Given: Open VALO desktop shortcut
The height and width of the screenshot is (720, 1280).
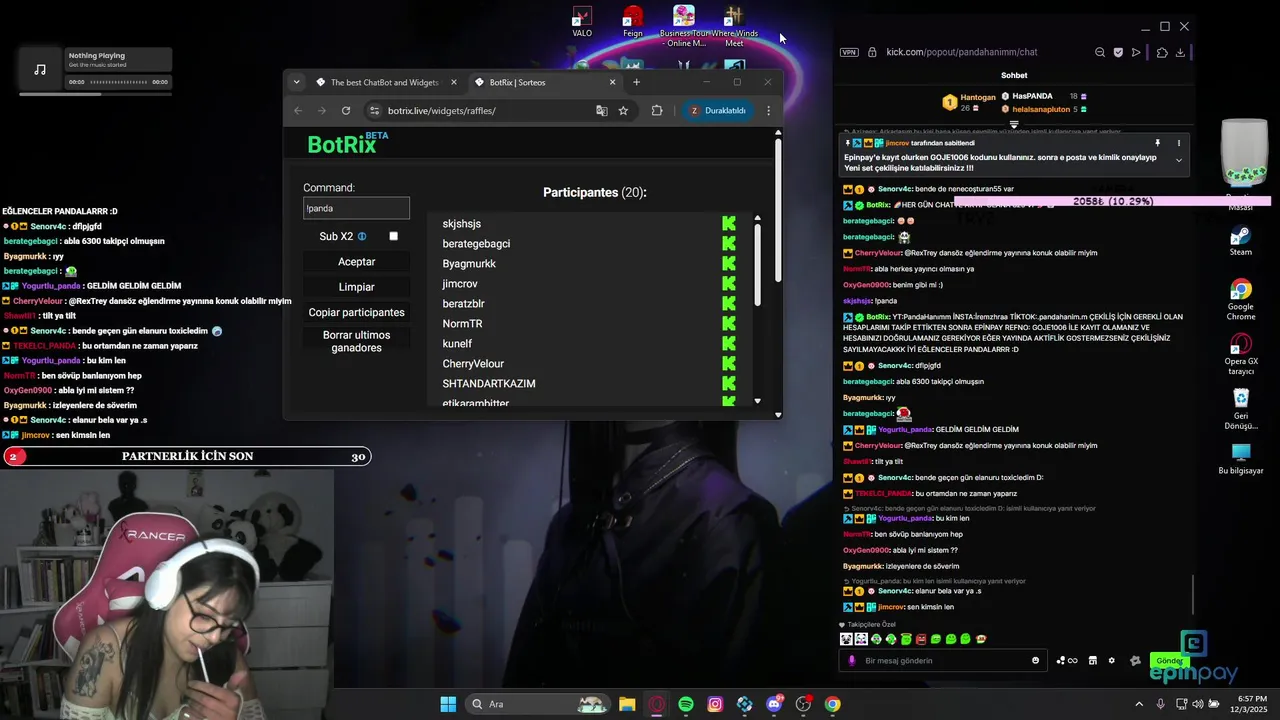Looking at the screenshot, I should pos(582,22).
